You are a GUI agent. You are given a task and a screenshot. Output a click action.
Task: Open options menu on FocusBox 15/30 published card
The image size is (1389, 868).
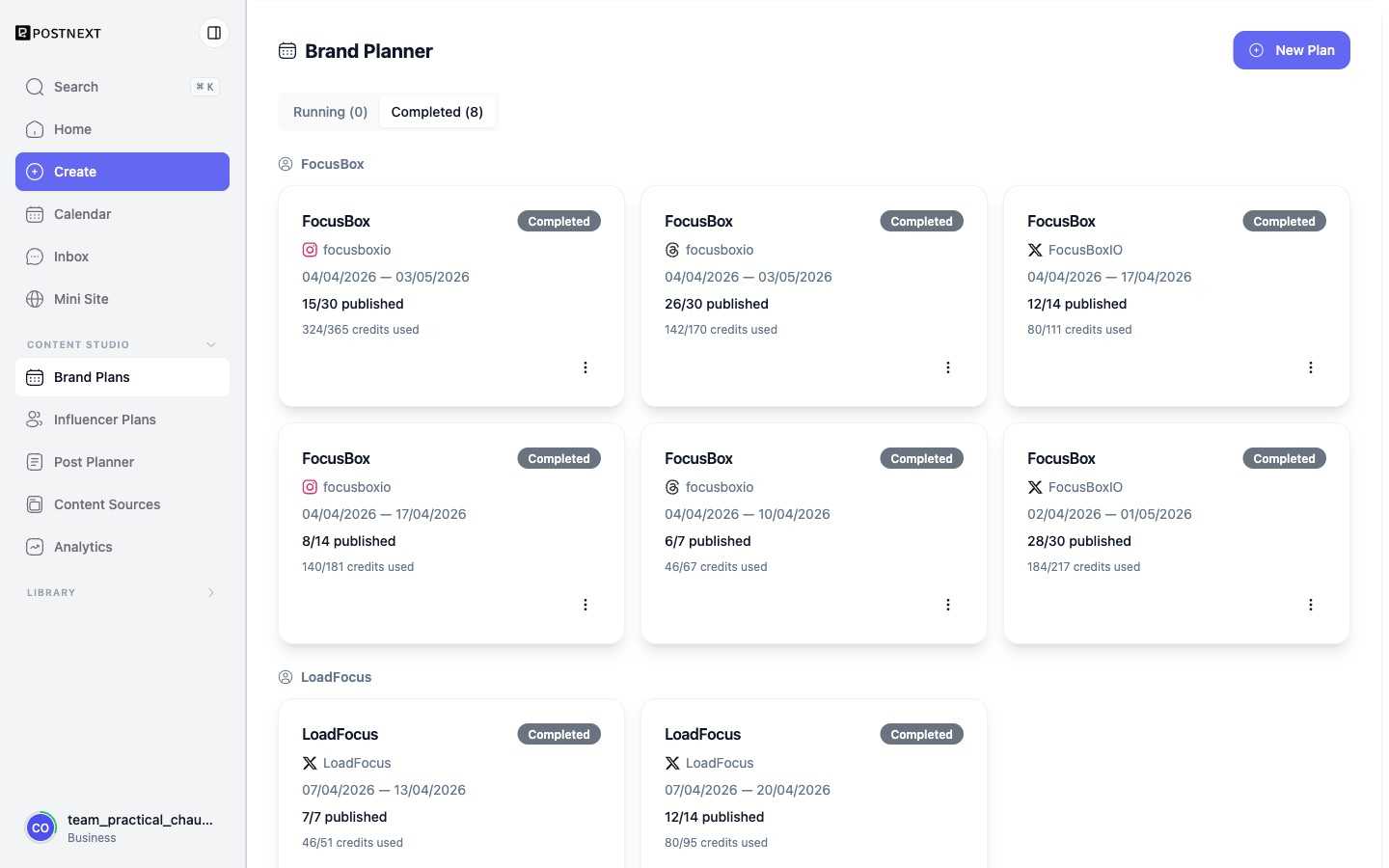[586, 367]
